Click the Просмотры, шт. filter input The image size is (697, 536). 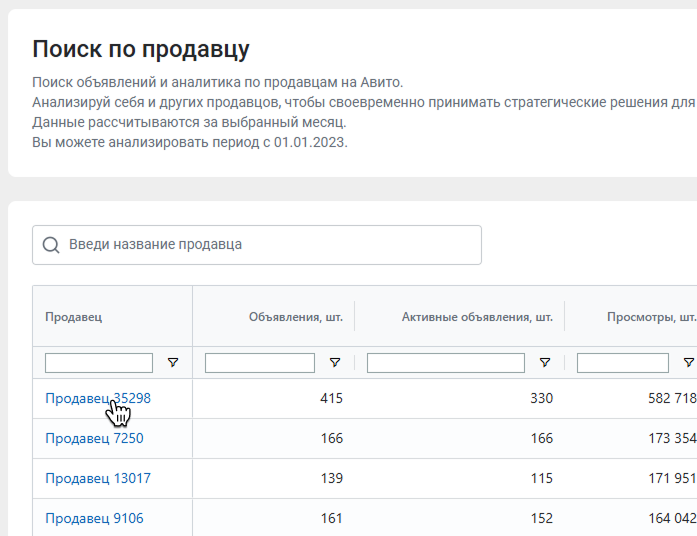coord(623,363)
